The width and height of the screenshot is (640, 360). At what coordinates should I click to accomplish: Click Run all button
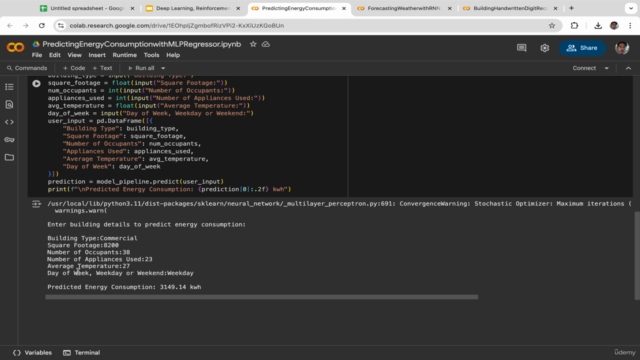click(x=141, y=68)
